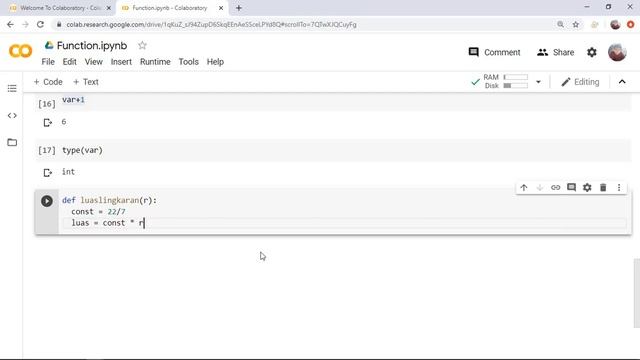Open a new browser tab
Screen dimensions: 640x360
[239, 8]
